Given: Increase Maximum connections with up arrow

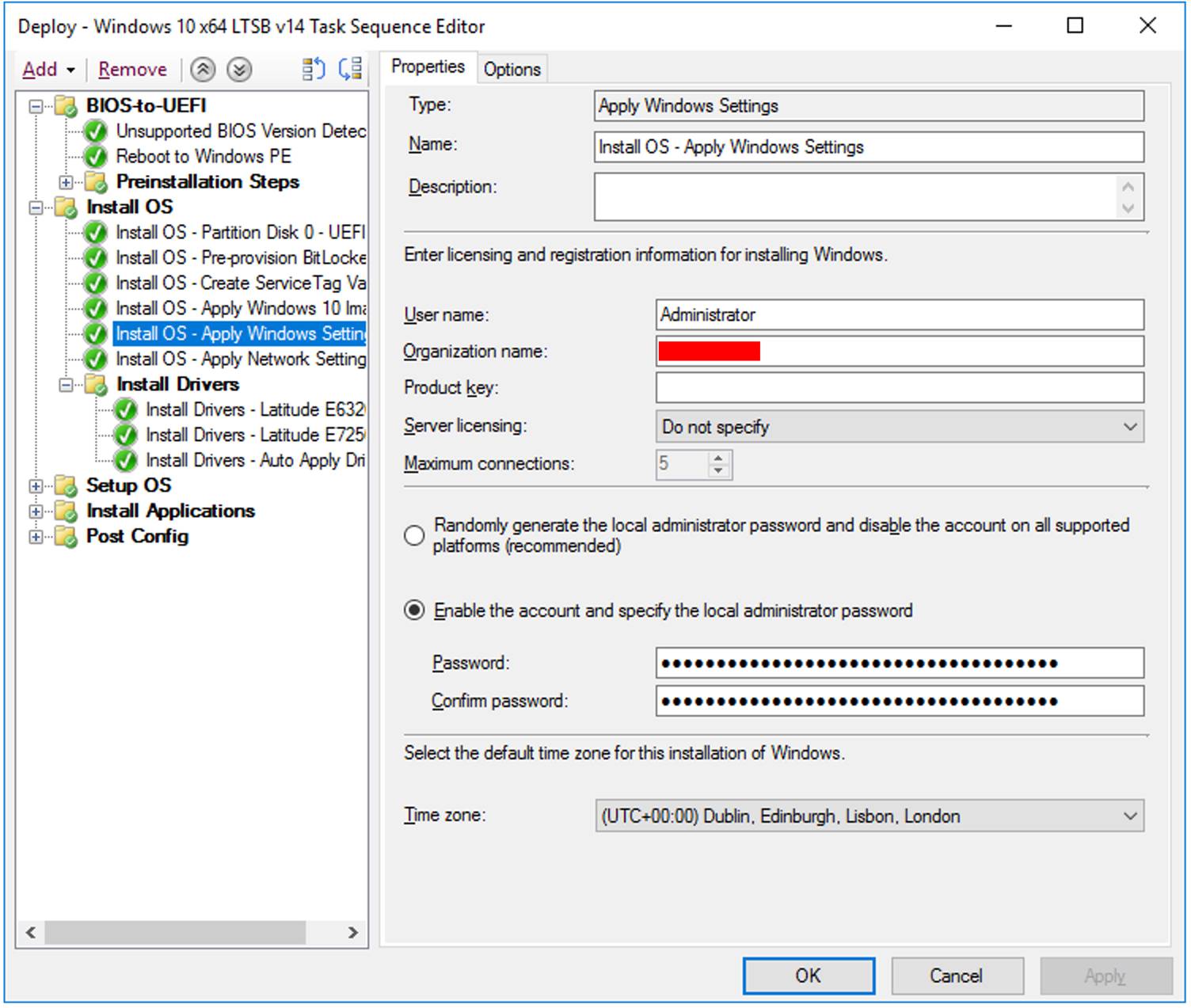Looking at the screenshot, I should (x=718, y=458).
